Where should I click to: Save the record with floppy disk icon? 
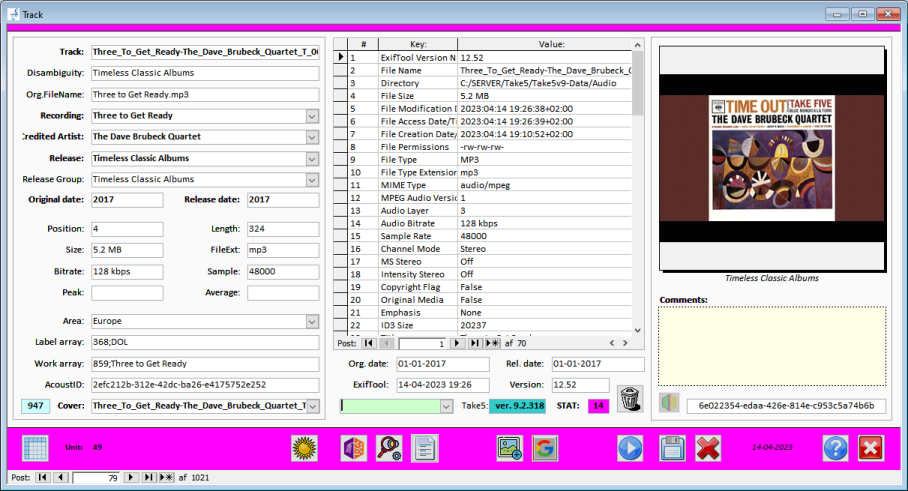point(672,448)
